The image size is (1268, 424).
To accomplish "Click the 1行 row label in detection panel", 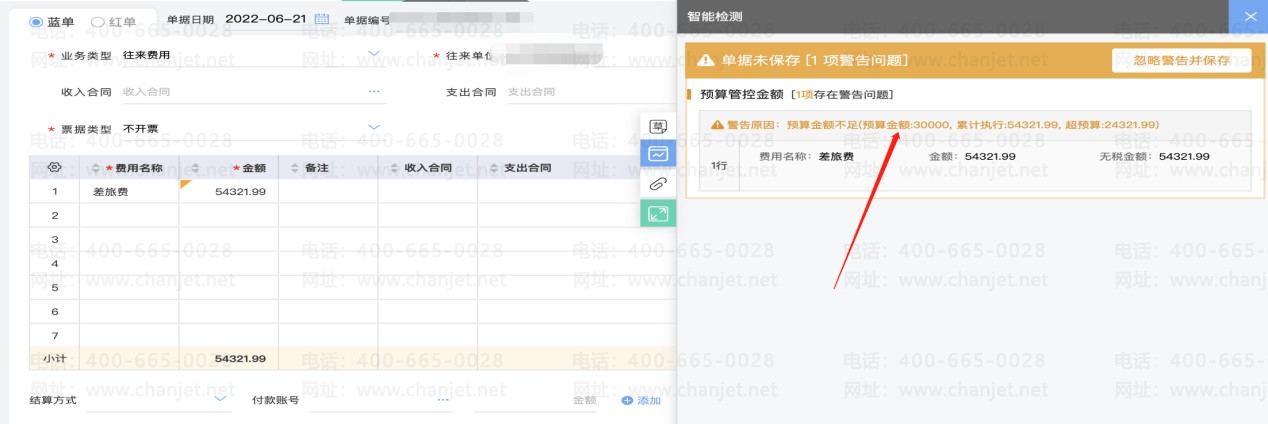I will (x=718, y=166).
